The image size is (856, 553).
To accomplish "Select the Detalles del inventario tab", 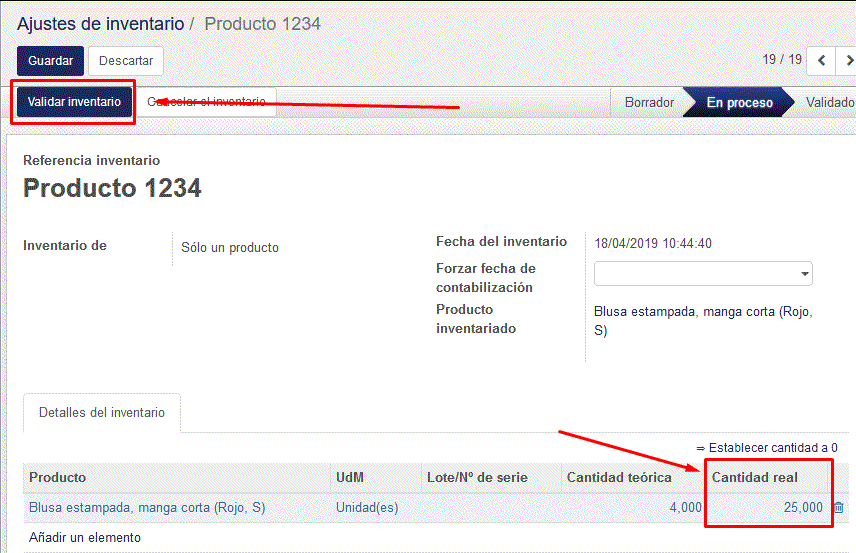I will tap(102, 413).
